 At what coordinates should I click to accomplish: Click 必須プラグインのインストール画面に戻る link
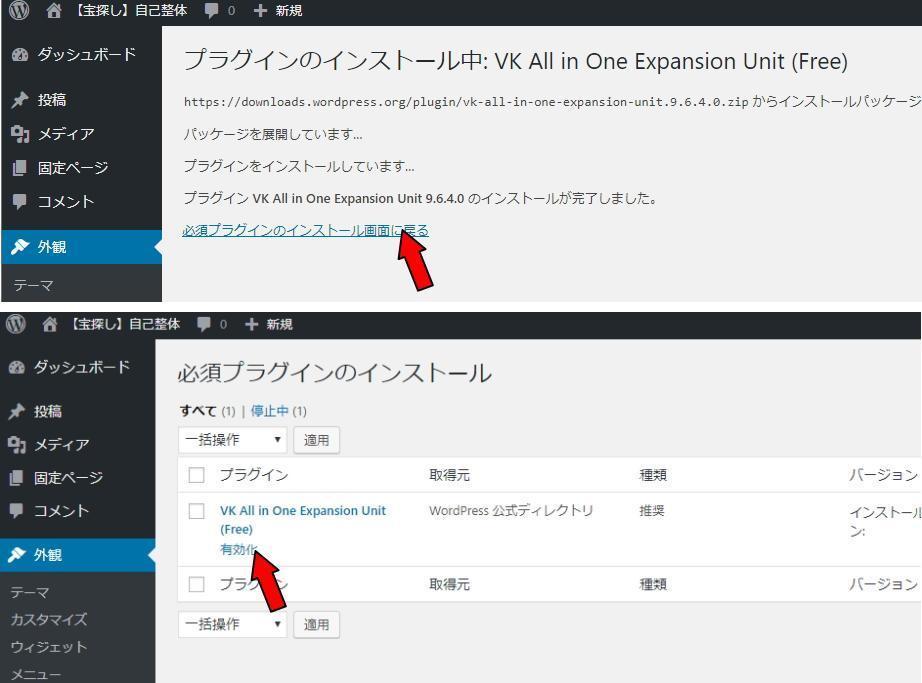305,230
